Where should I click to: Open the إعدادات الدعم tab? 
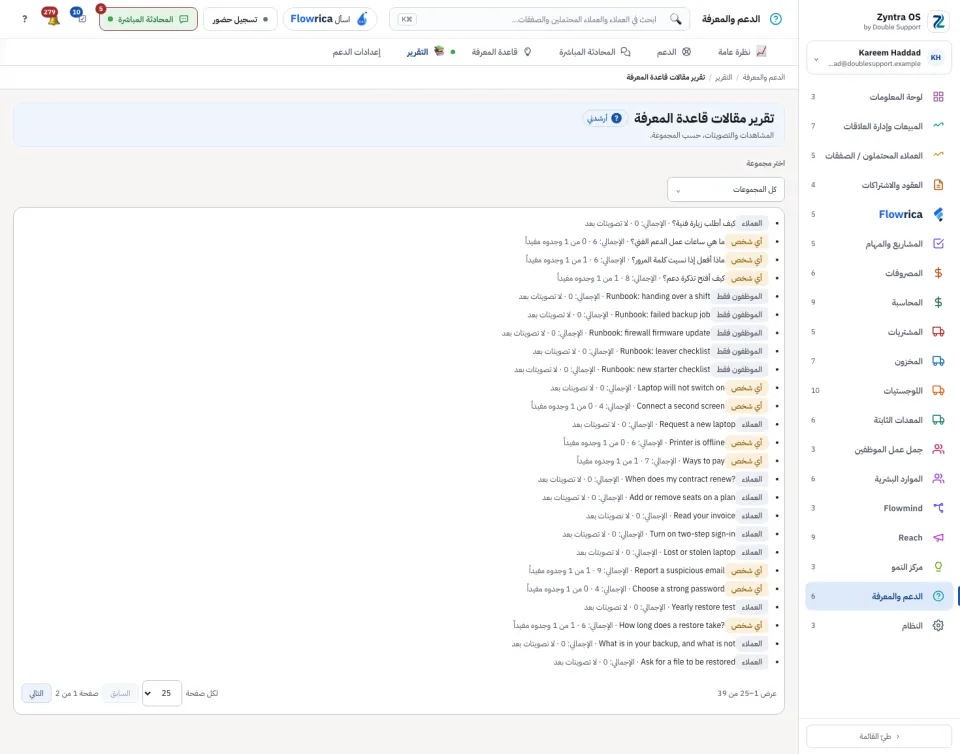(x=356, y=52)
